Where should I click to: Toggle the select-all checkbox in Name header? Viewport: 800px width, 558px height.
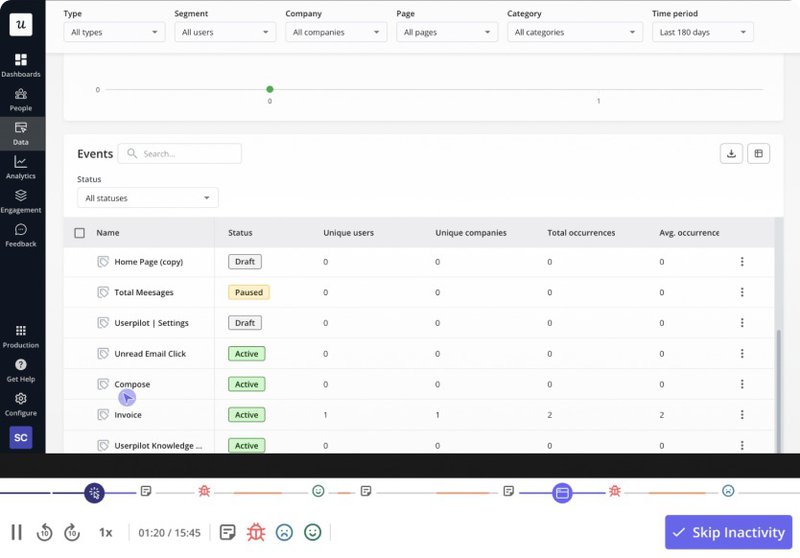tap(80, 233)
